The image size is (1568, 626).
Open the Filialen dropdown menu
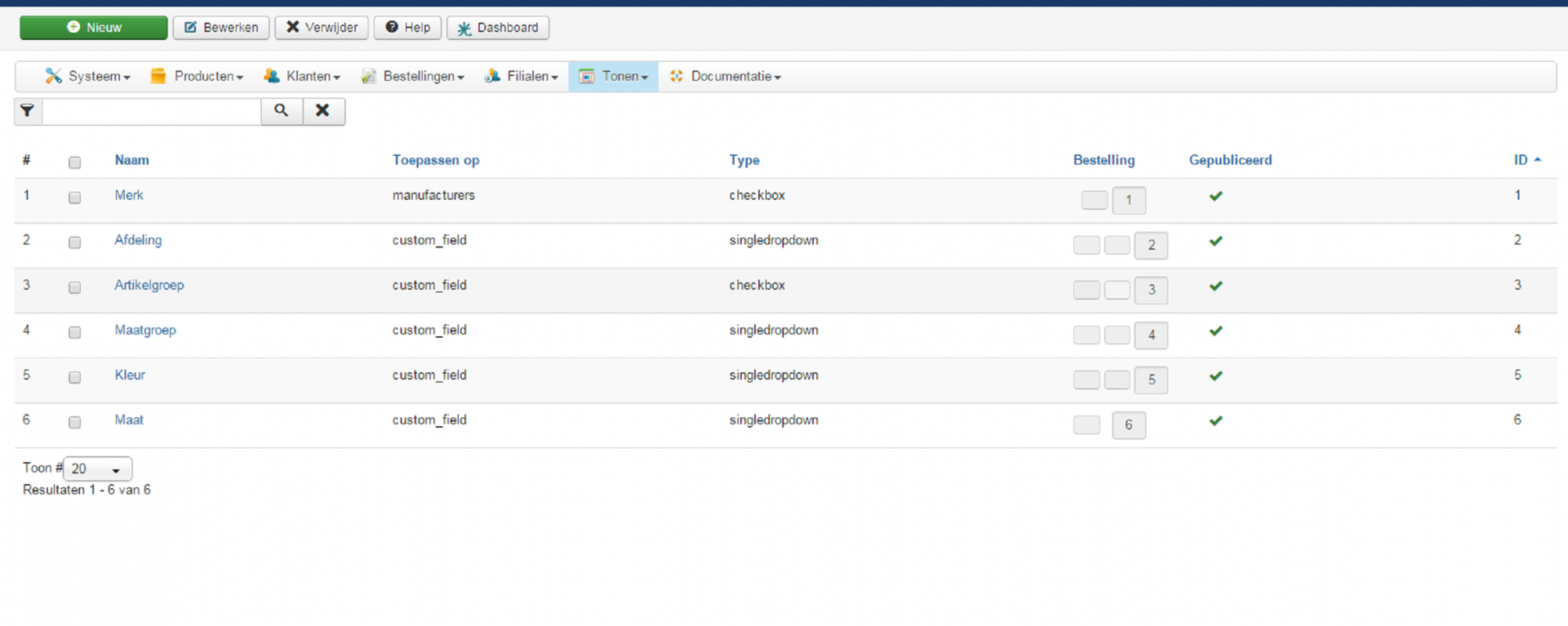[x=521, y=77]
